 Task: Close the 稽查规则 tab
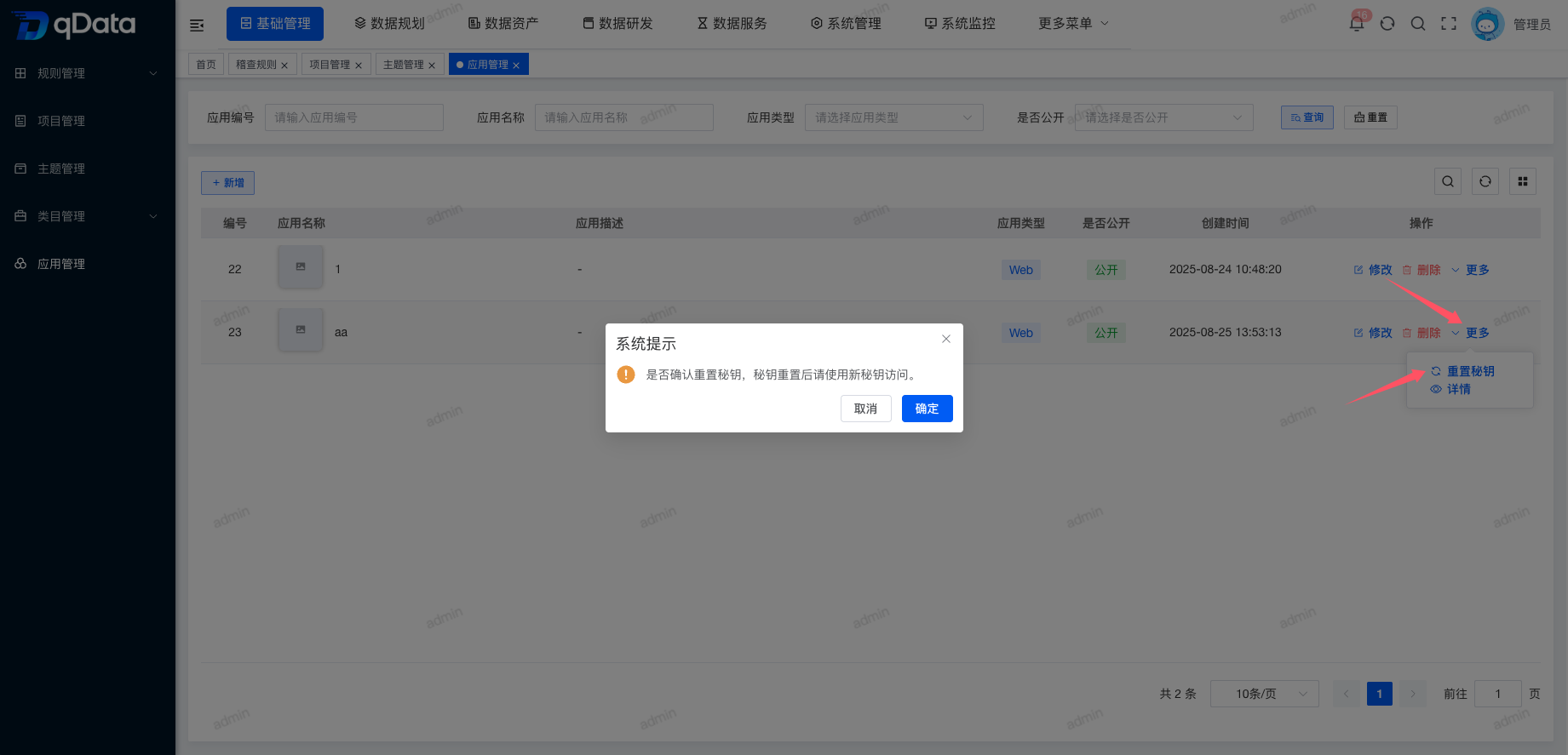coord(284,66)
